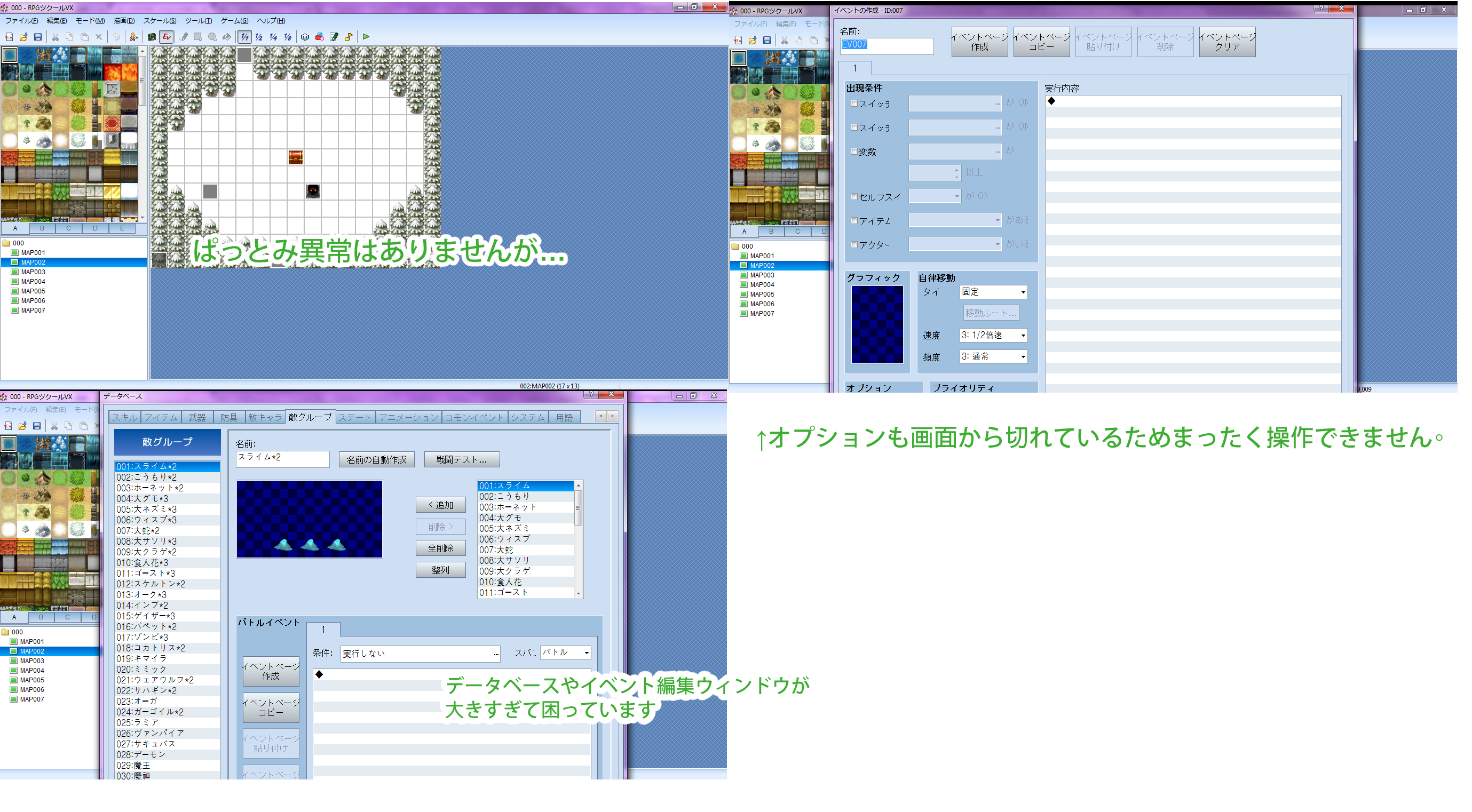Open Sound Test music note icon

click(x=348, y=37)
